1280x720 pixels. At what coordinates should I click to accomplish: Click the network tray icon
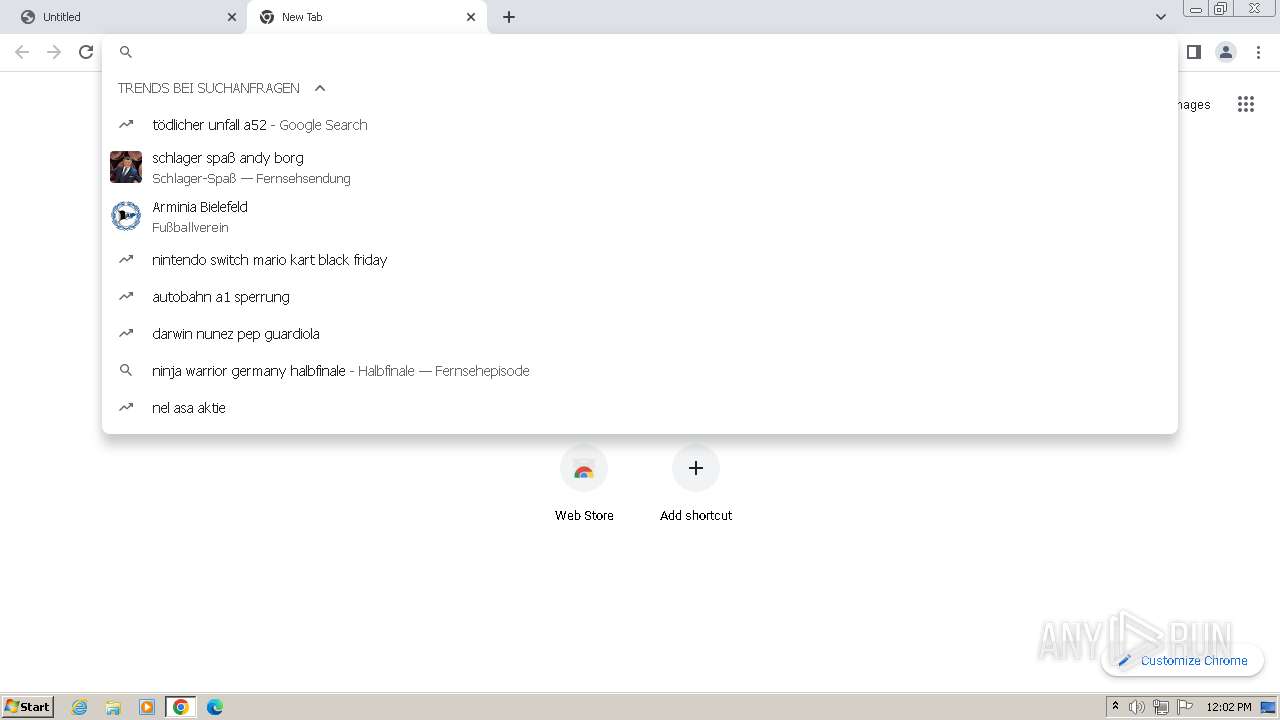1161,707
